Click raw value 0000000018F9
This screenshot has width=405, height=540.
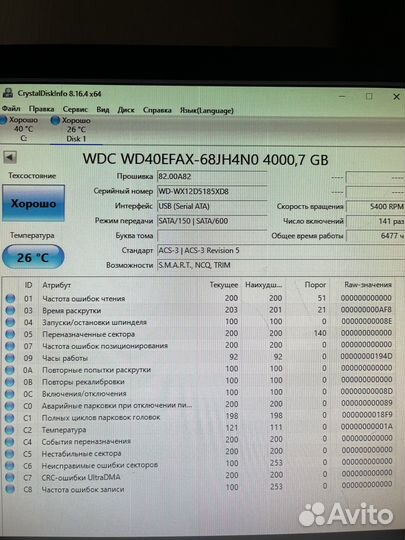pos(367,415)
